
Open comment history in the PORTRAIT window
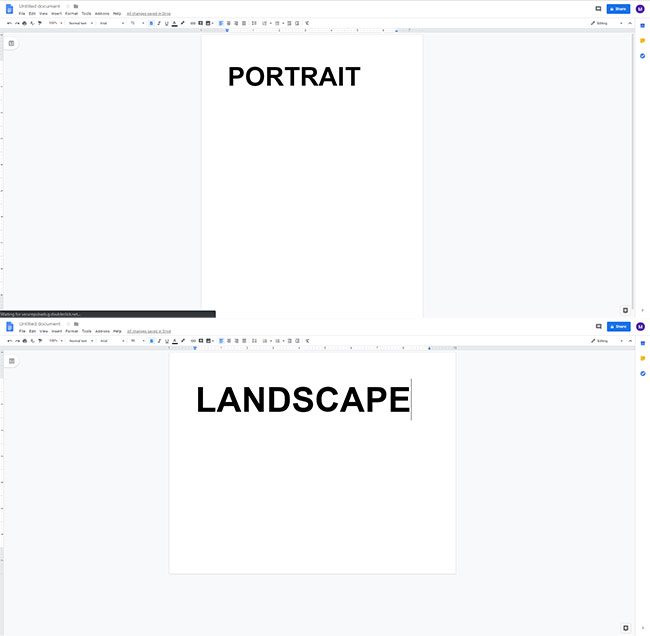point(598,9)
